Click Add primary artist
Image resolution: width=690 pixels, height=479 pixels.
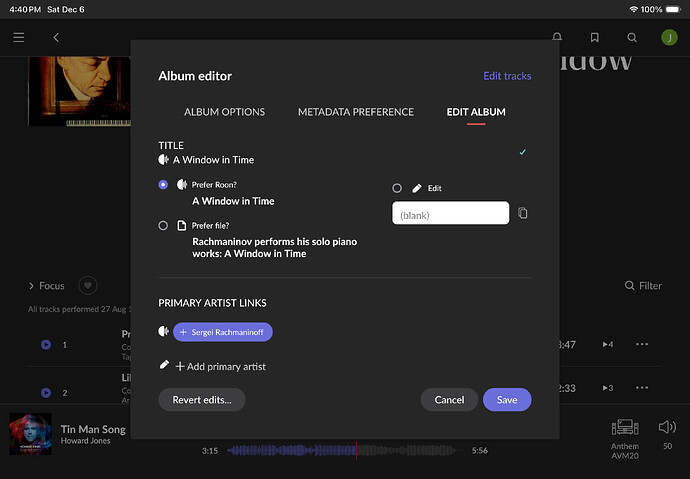click(220, 366)
